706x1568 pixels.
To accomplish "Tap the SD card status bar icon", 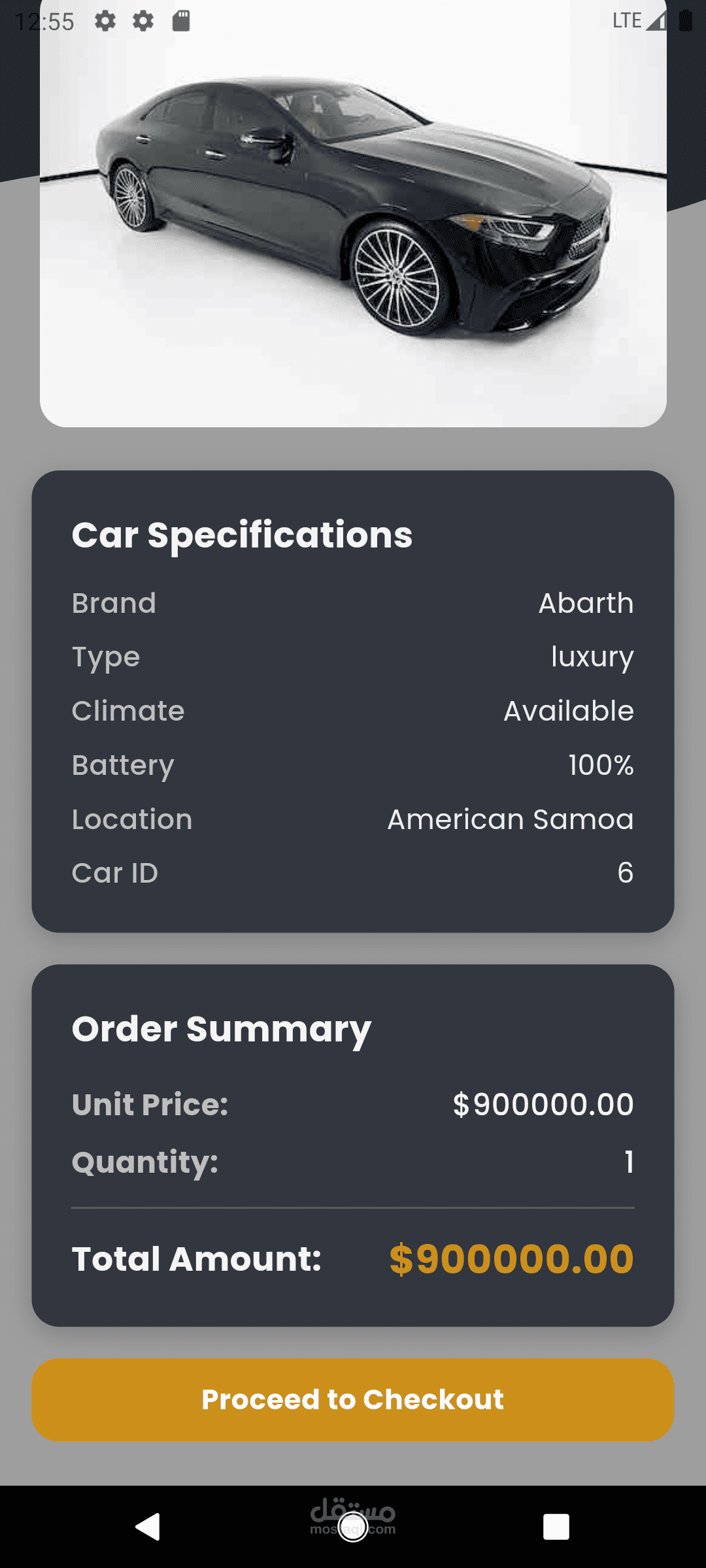I will click(x=181, y=21).
